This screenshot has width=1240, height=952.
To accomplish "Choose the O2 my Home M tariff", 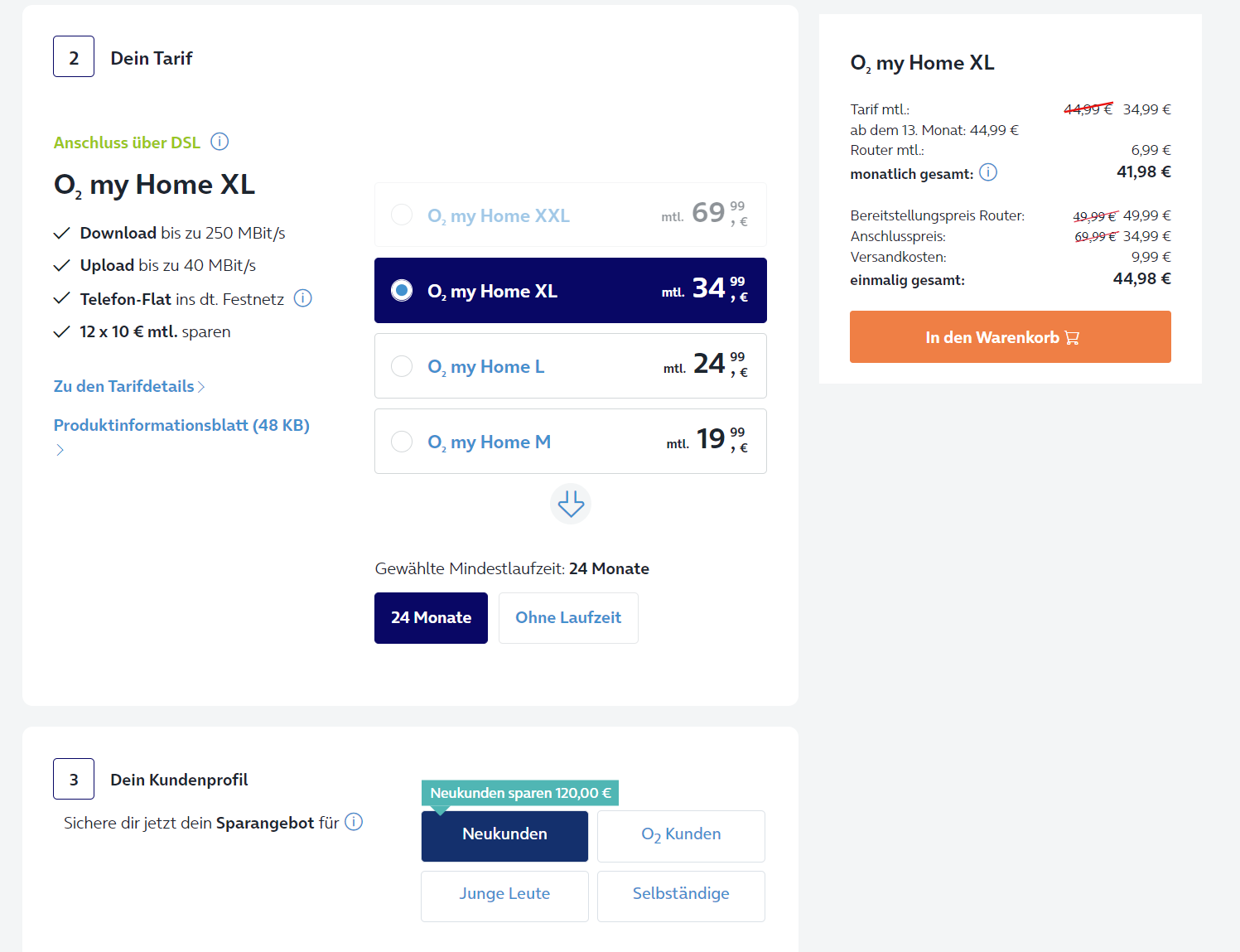I will point(571,442).
